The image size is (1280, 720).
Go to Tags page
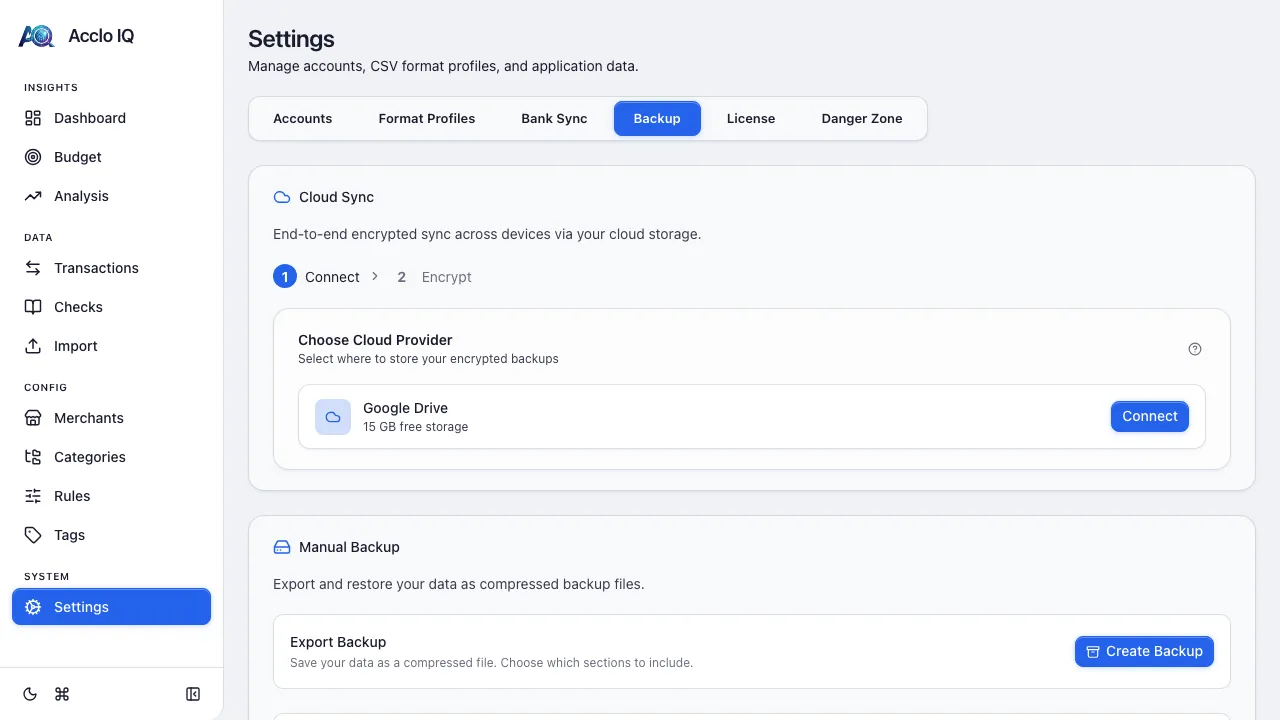111,535
